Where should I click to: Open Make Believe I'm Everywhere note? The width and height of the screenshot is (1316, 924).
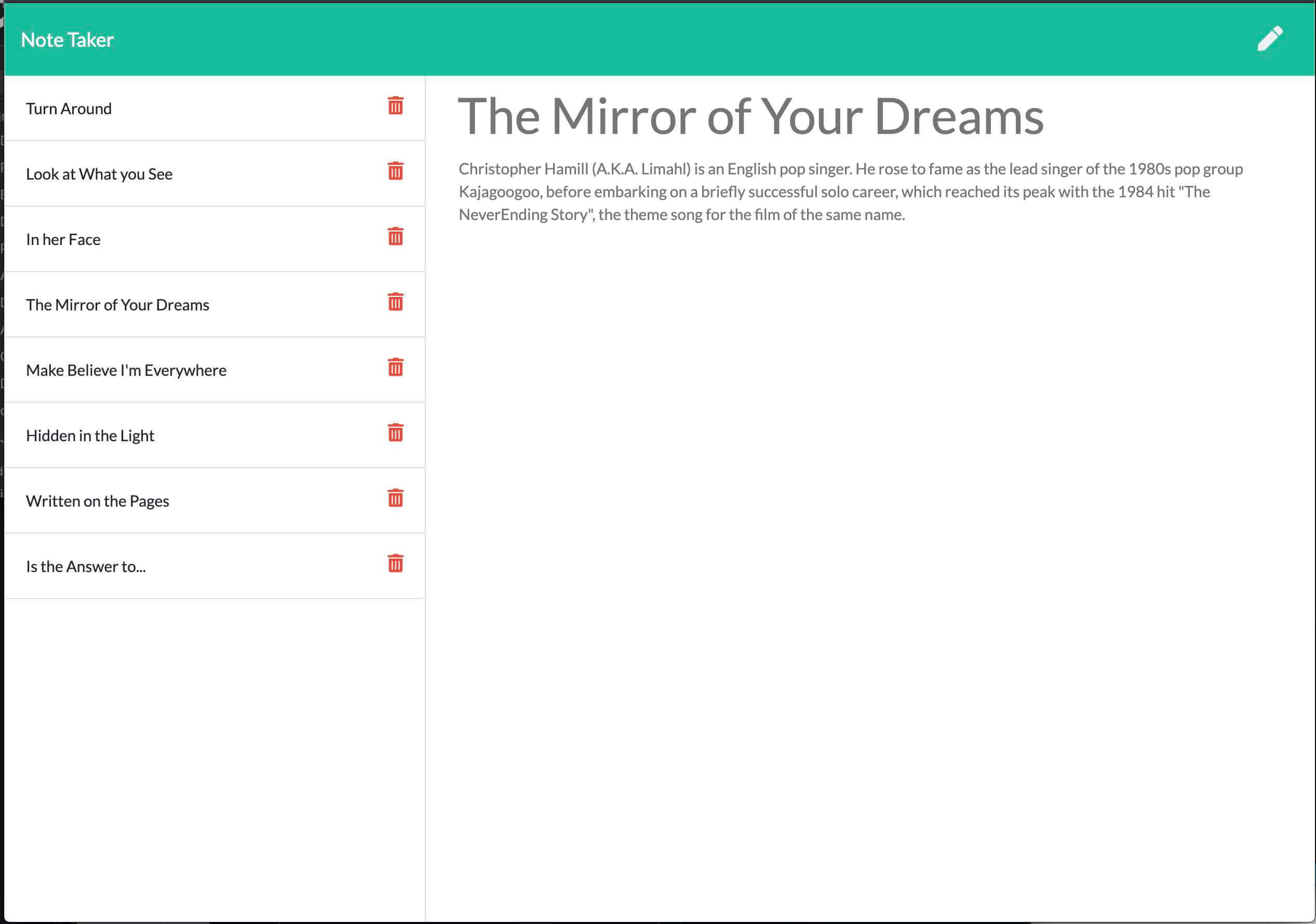[126, 371]
